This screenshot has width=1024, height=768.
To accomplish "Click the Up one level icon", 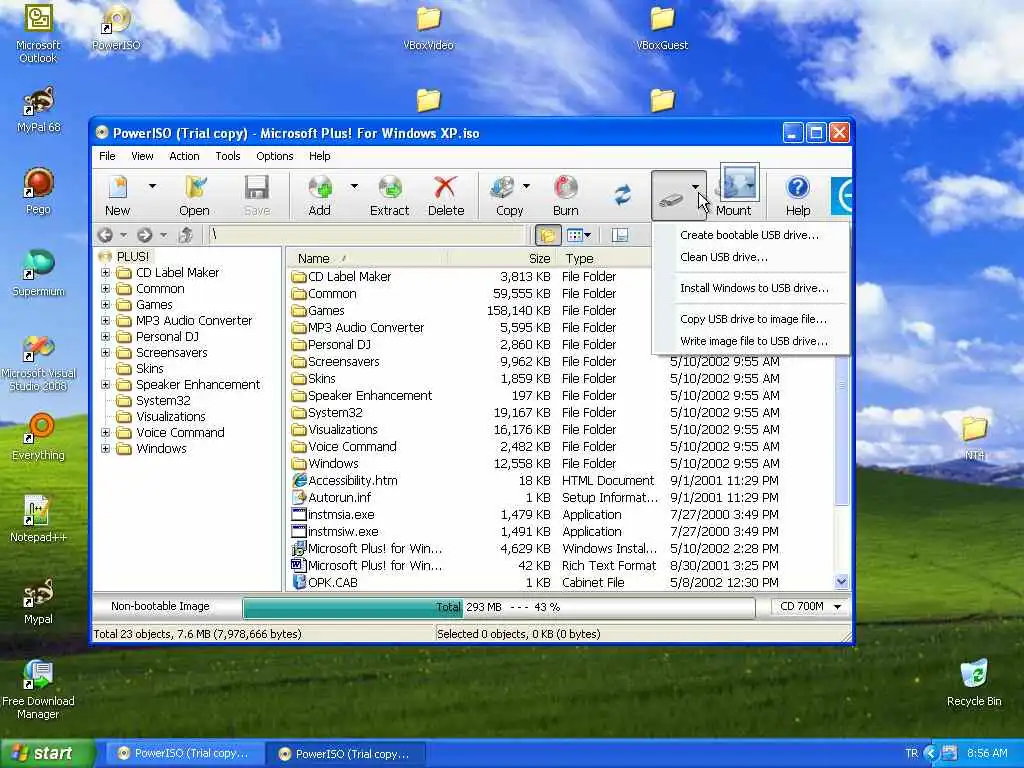I will click(185, 235).
